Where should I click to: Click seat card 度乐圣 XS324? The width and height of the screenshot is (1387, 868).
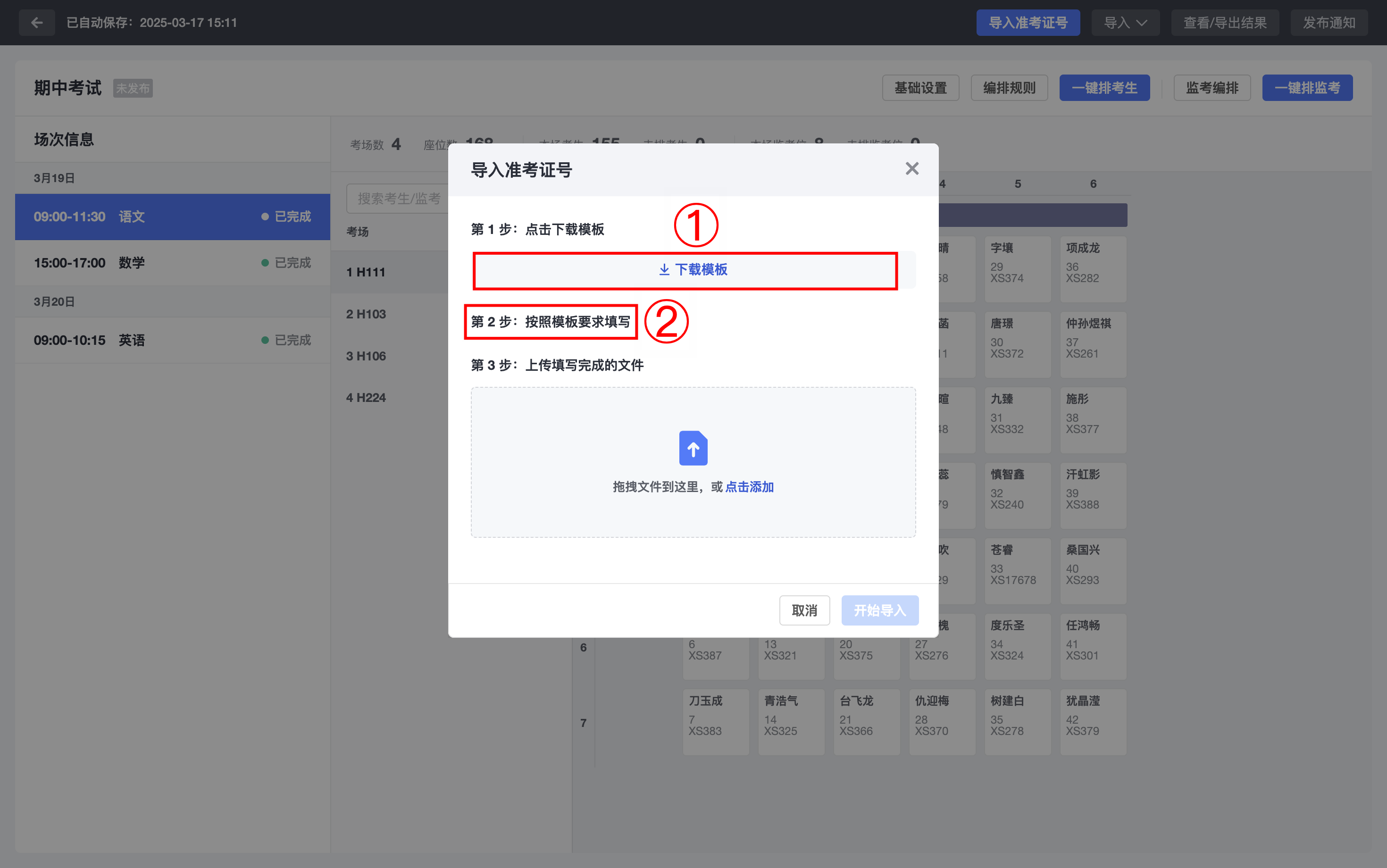[x=1017, y=646]
